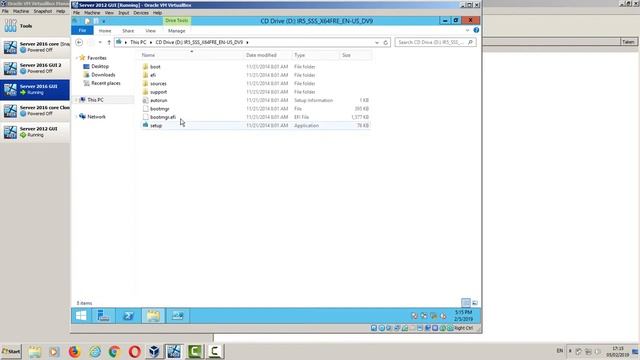Click breadcrumb arrow after This PC
Image resolution: width=640 pixels, height=360 pixels.
tap(151, 42)
